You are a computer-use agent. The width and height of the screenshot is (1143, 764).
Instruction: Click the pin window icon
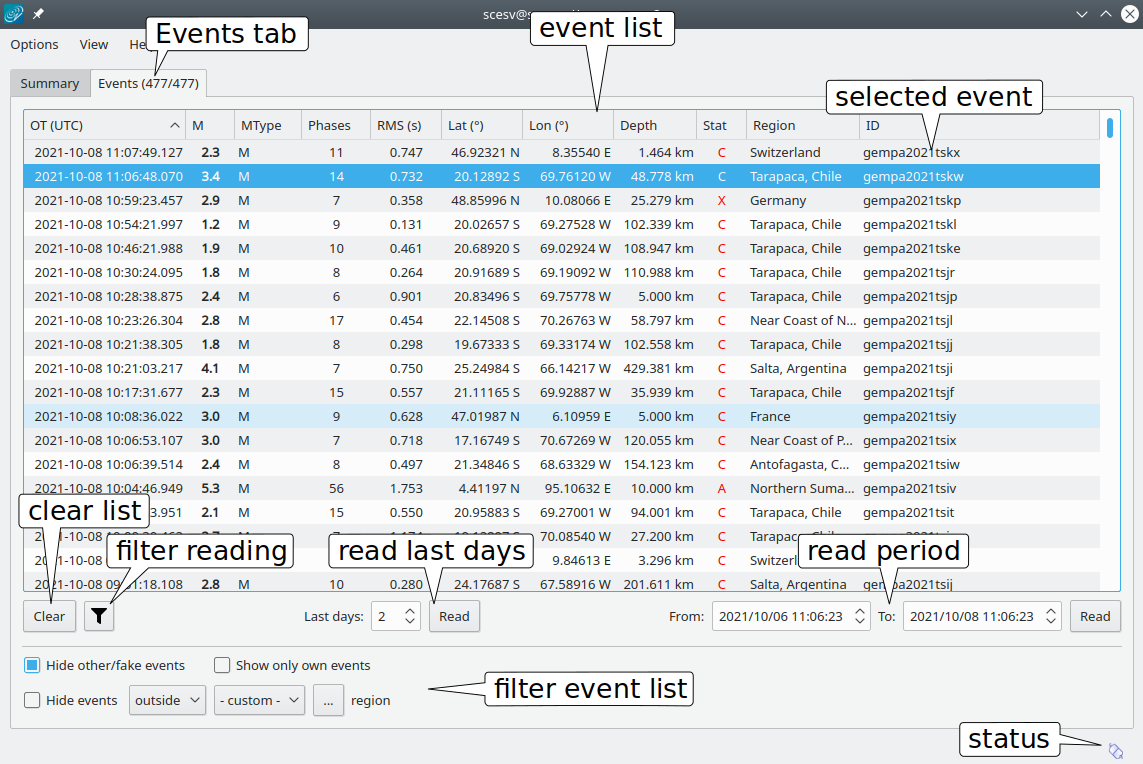tap(38, 14)
